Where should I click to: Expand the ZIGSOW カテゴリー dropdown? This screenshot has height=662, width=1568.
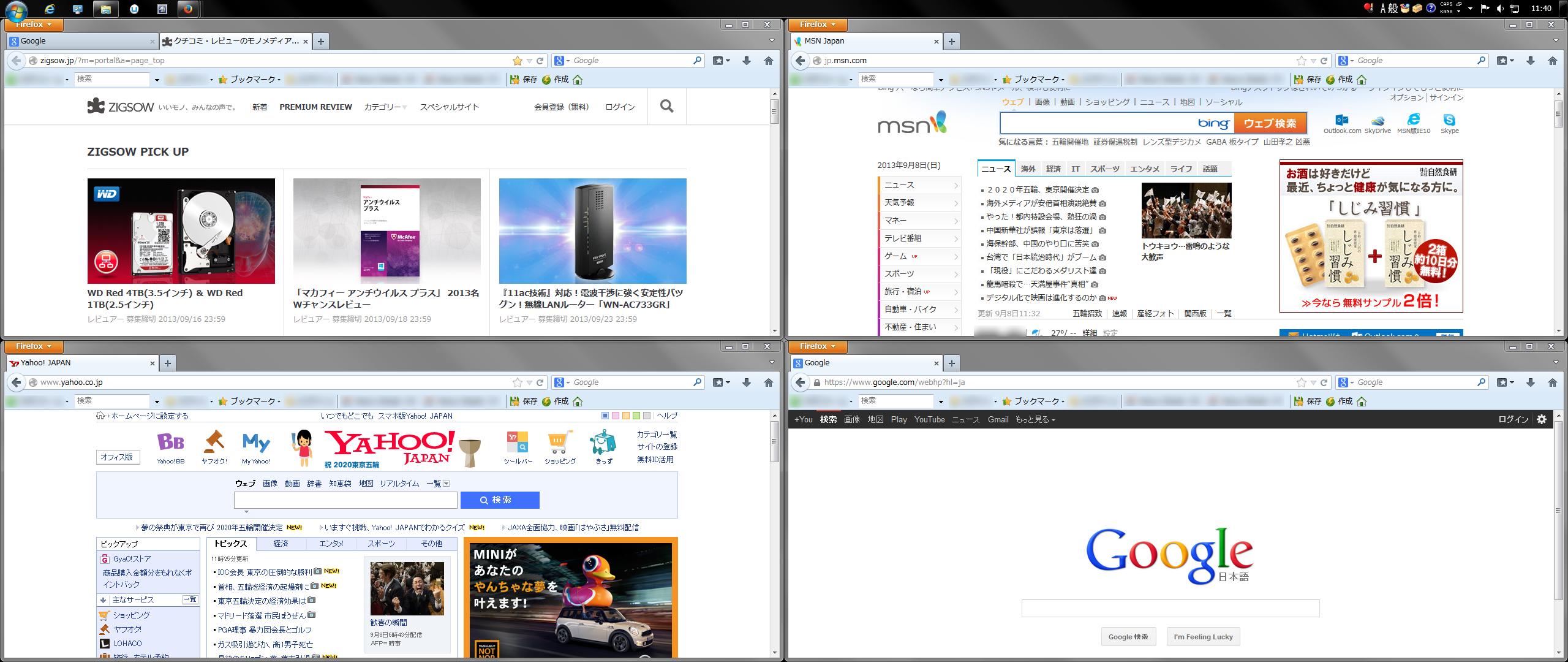coord(385,107)
